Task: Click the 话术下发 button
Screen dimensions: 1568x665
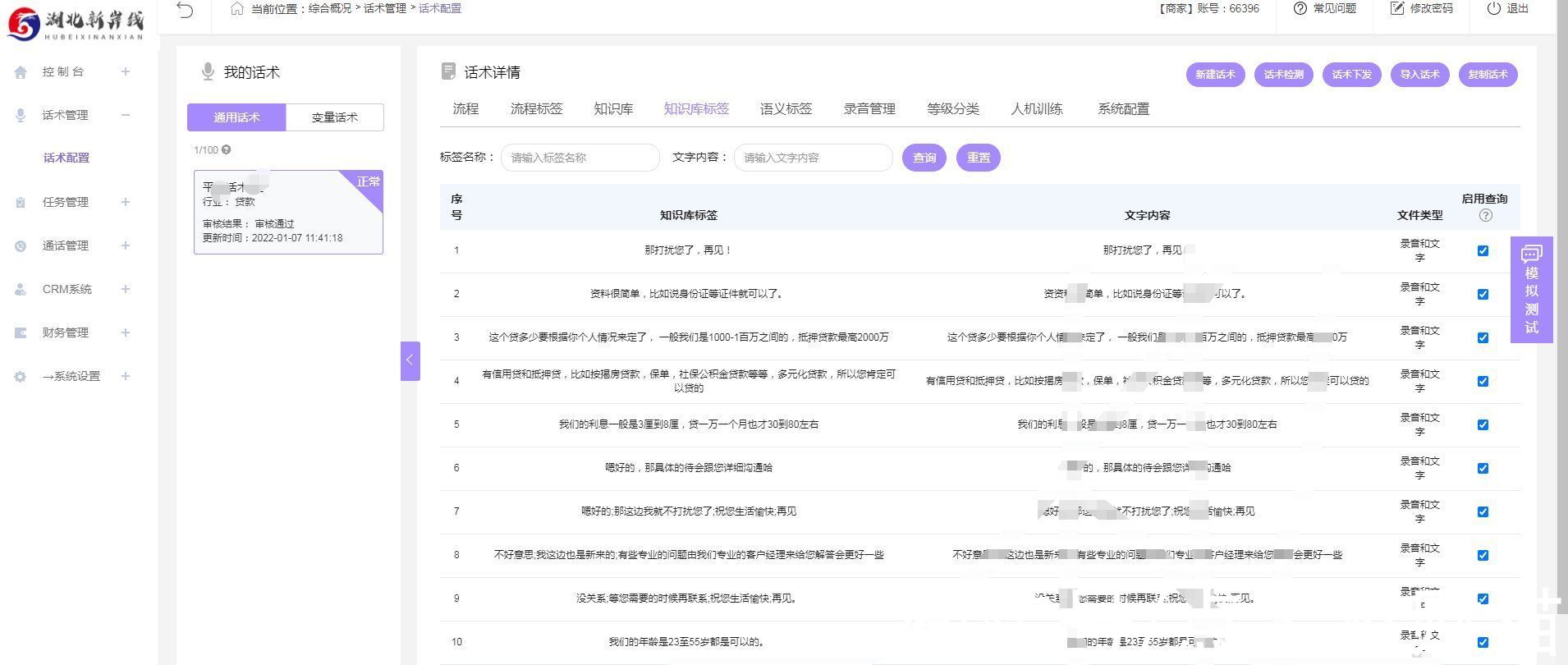Action: pyautogui.click(x=1351, y=75)
